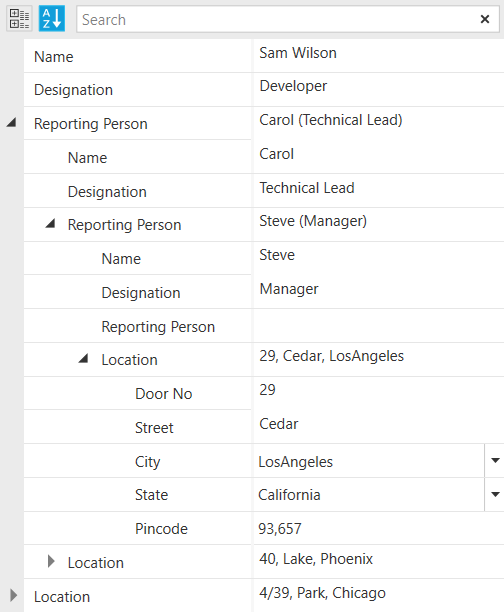
Task: Toggle alphabetical A-Z sort button
Action: (x=52, y=19)
